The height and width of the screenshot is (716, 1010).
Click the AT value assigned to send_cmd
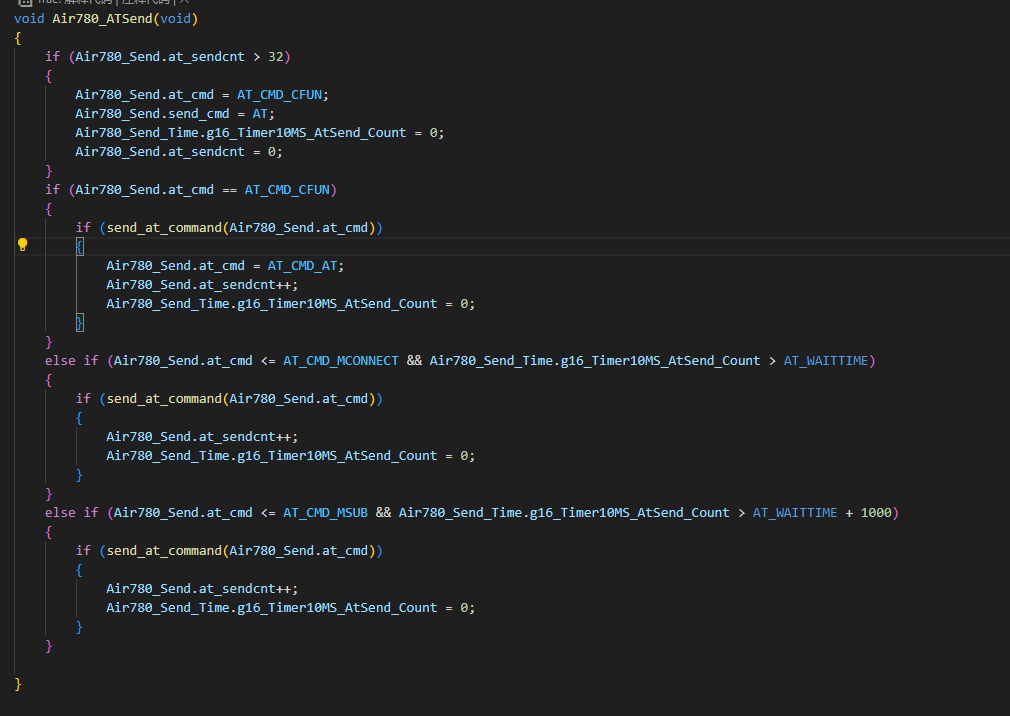pos(260,113)
